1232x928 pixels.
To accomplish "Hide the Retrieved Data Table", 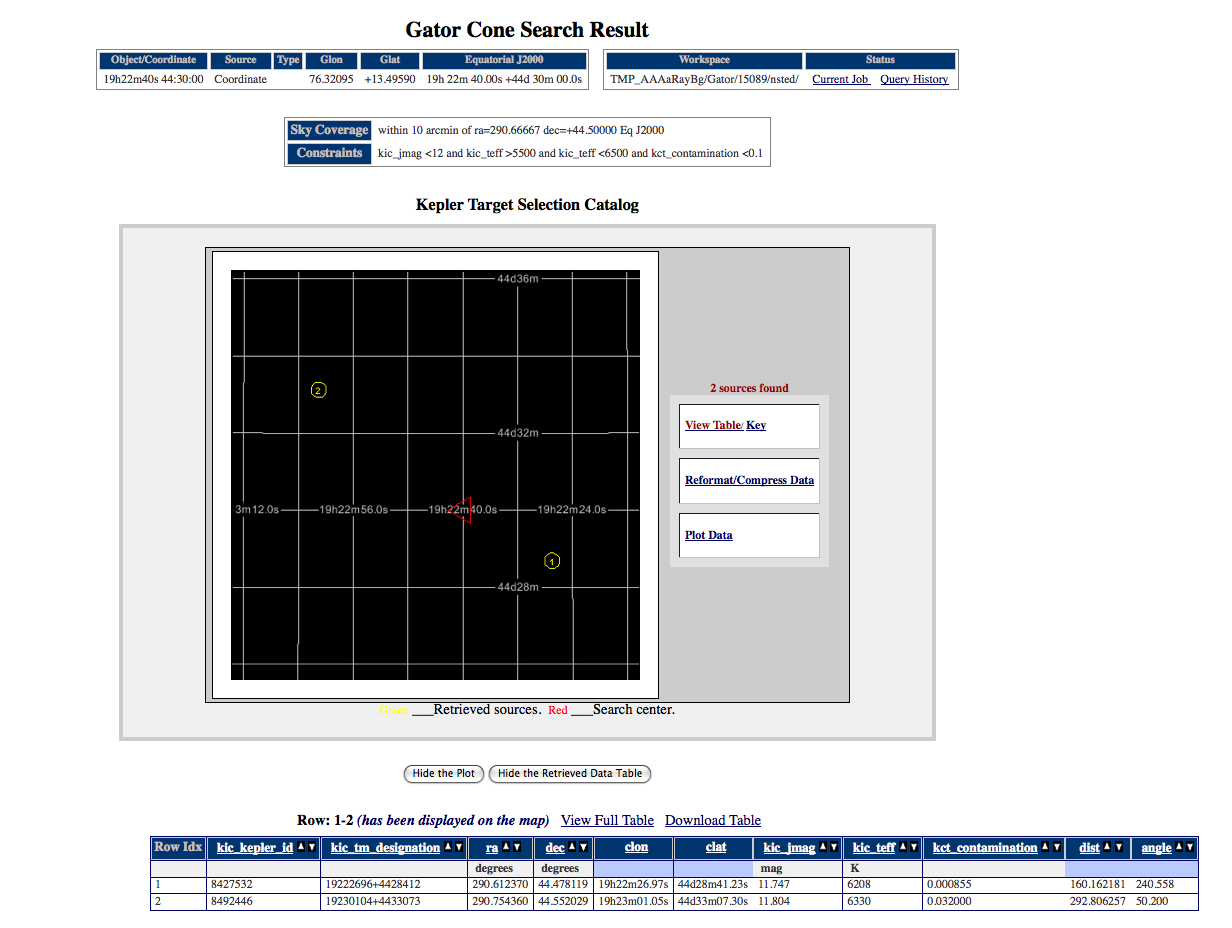I will point(570,773).
